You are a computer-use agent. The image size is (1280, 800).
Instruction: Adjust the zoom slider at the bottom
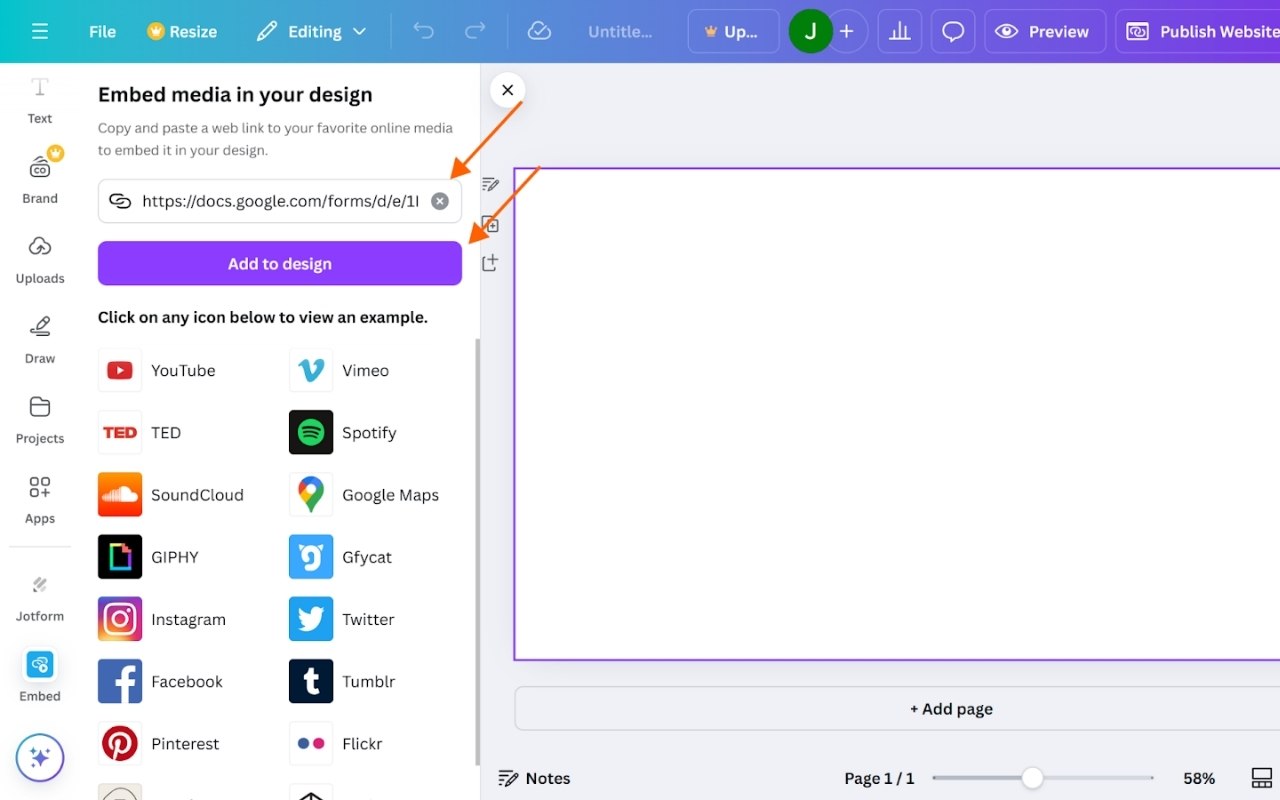click(x=1032, y=777)
